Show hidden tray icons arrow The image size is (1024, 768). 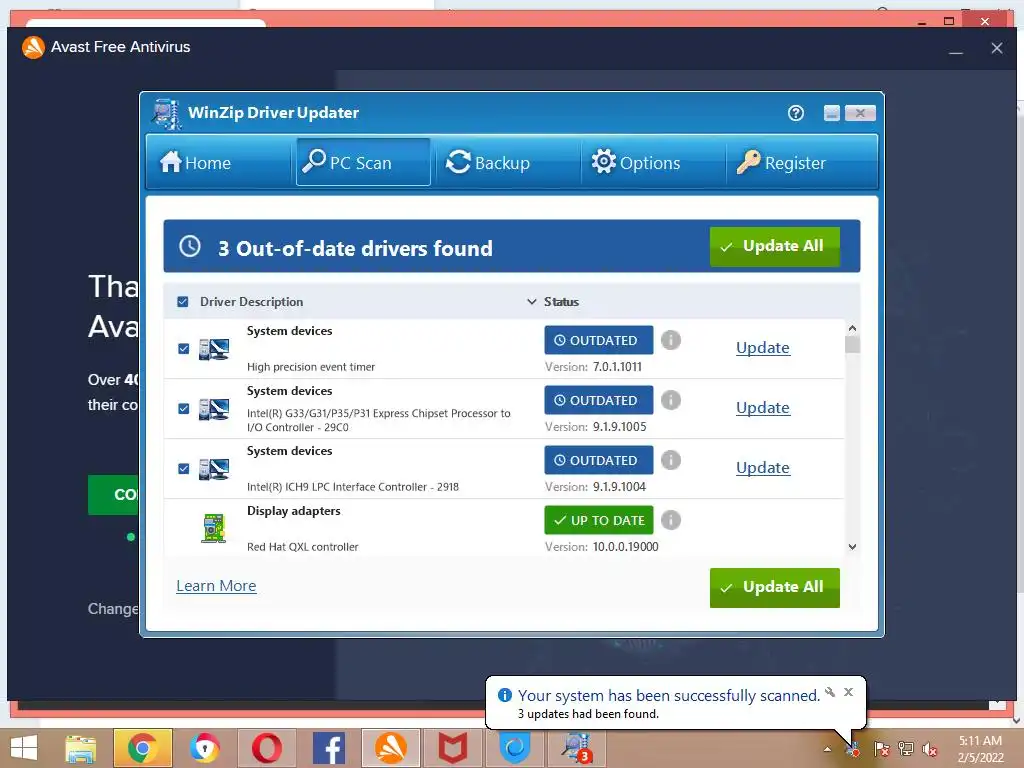pos(827,750)
